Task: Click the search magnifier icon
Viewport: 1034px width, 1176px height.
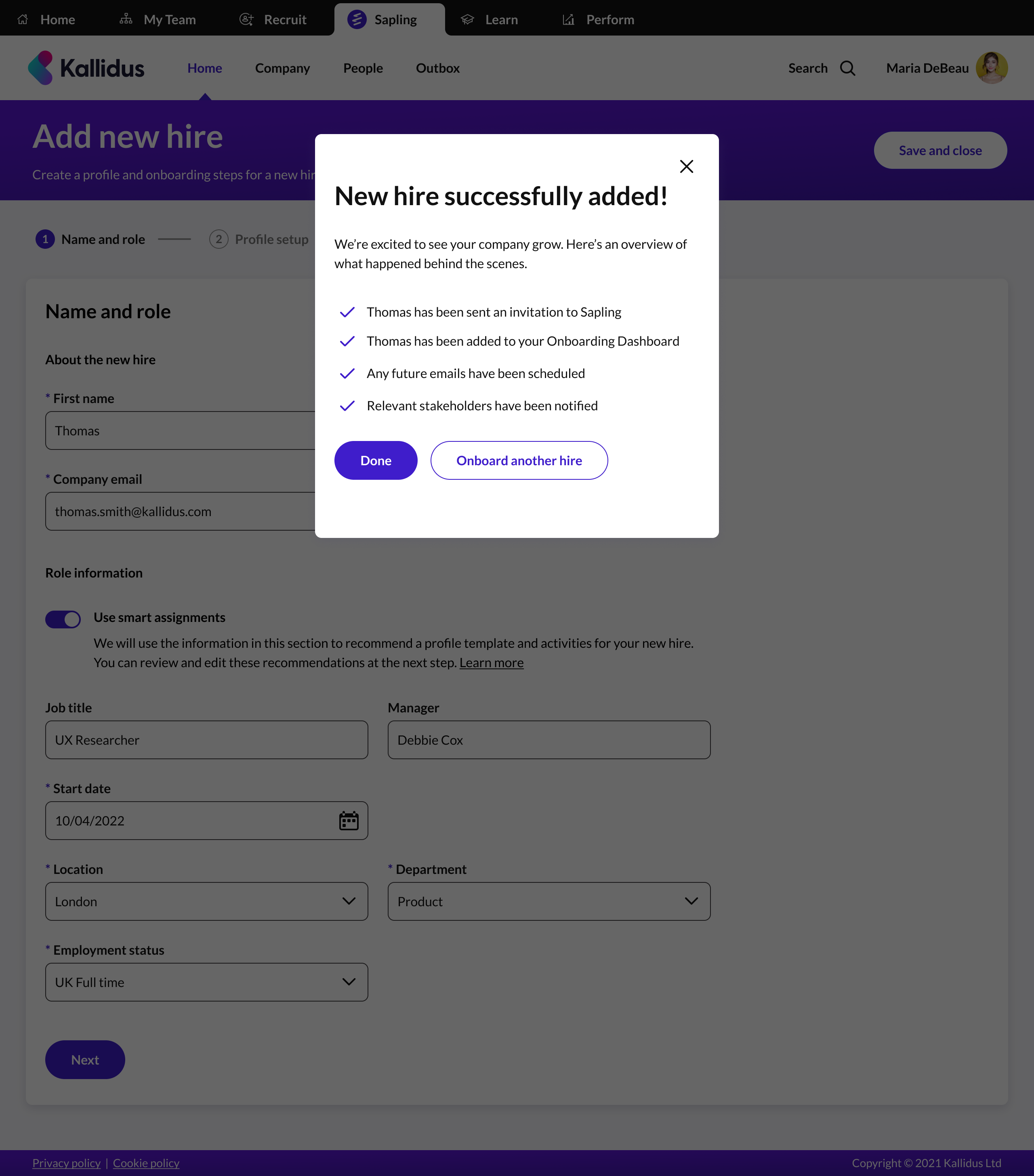Action: click(x=847, y=69)
